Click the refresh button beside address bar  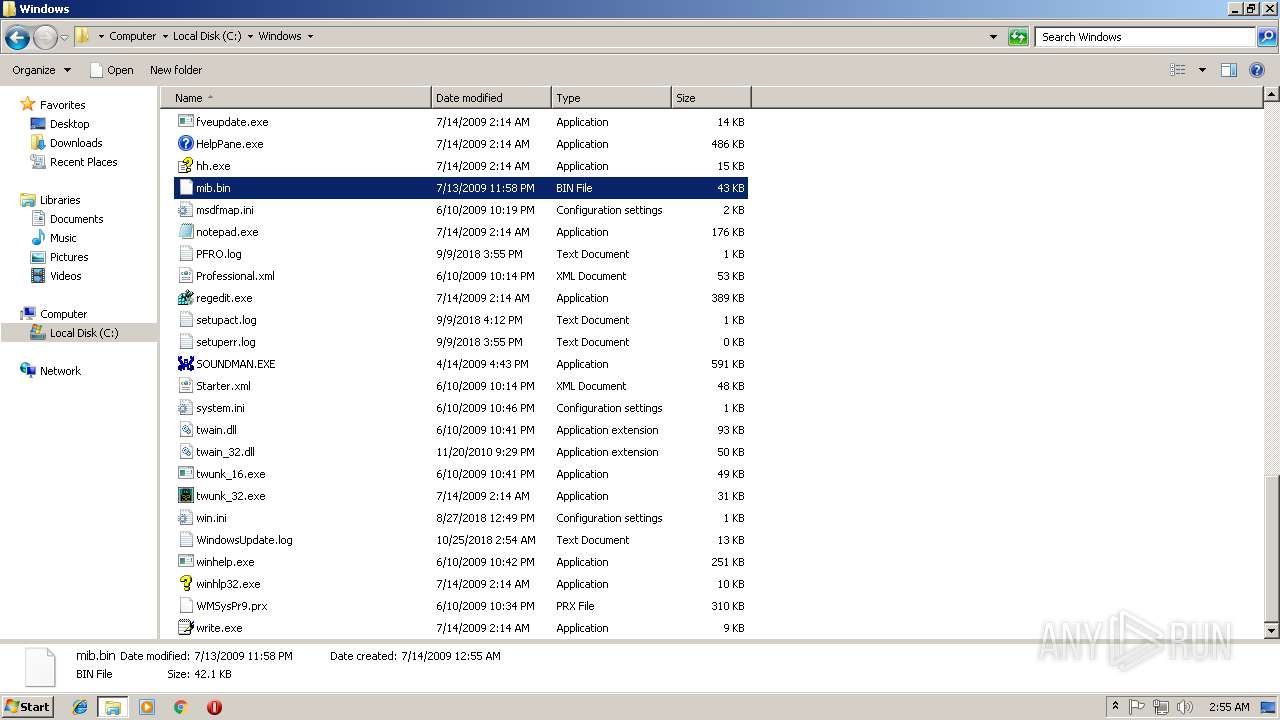(x=1018, y=37)
